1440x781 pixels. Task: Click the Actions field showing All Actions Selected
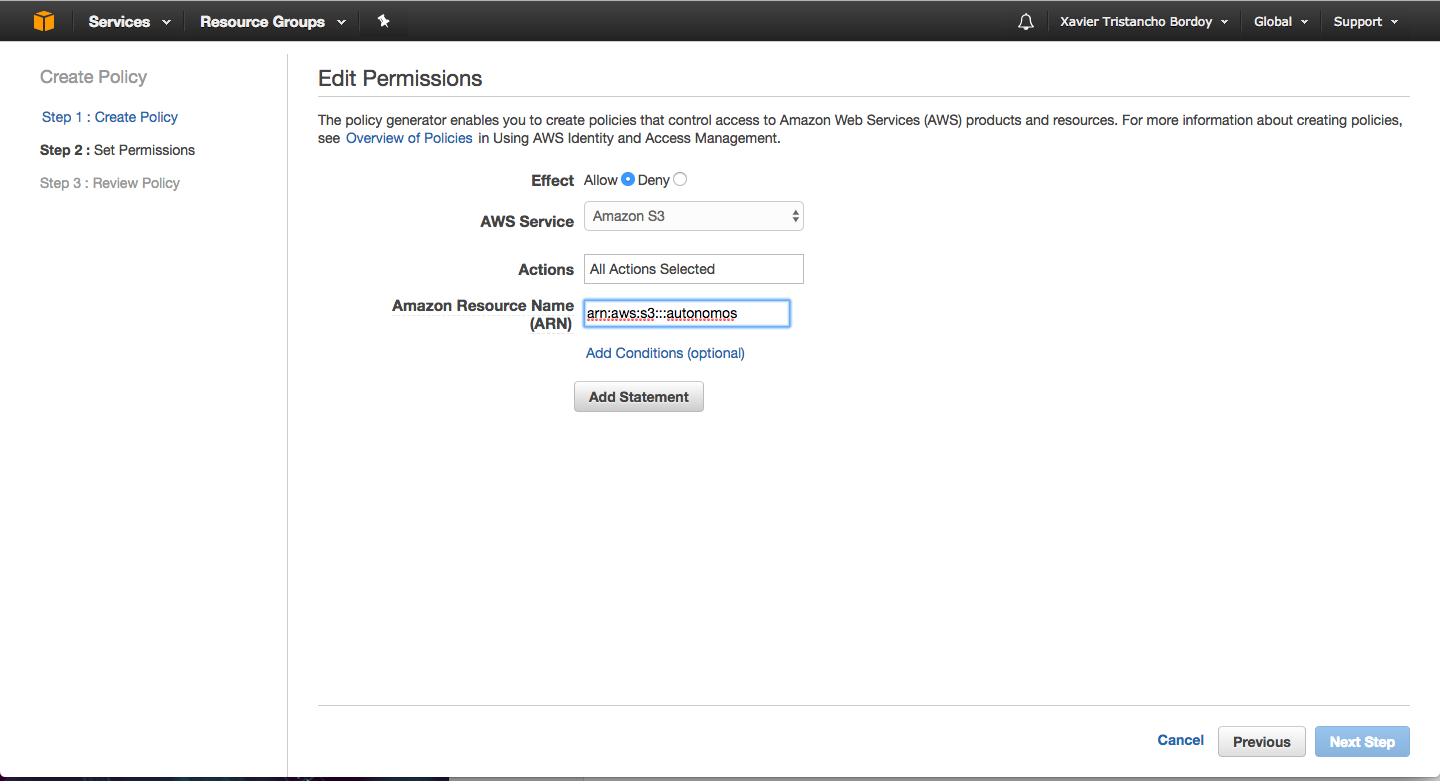(694, 269)
